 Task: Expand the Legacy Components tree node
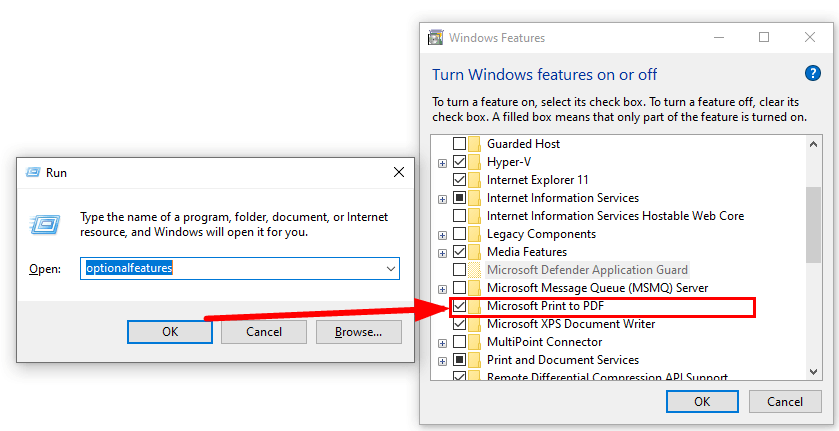[x=443, y=235]
